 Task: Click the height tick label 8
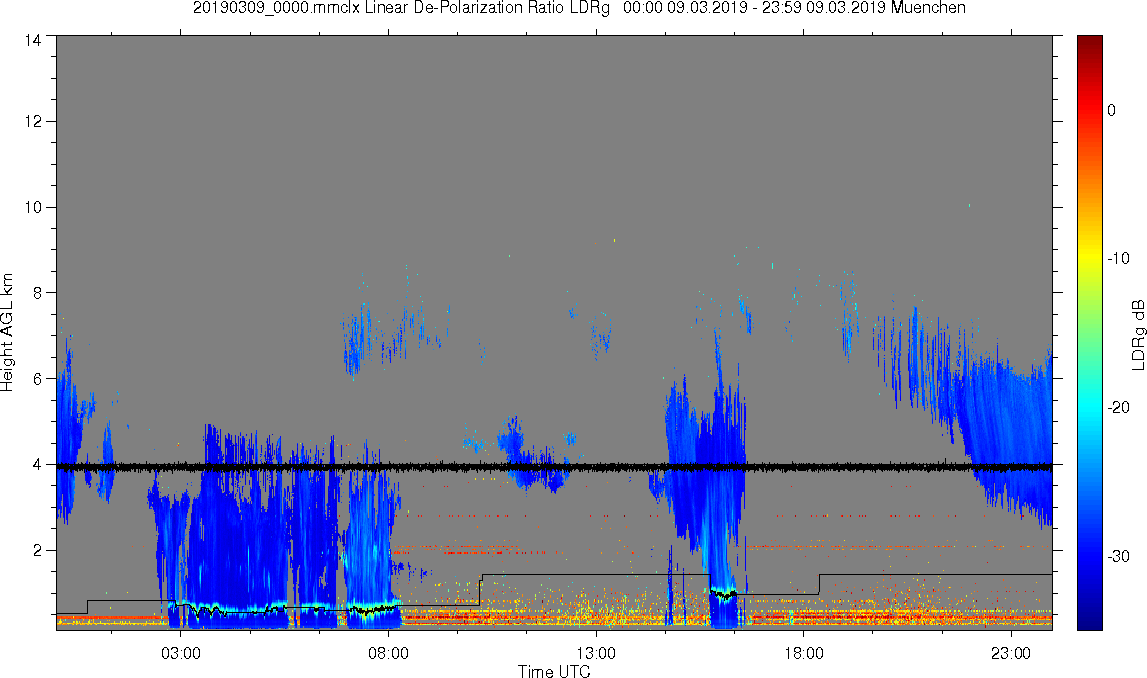click(x=37, y=293)
